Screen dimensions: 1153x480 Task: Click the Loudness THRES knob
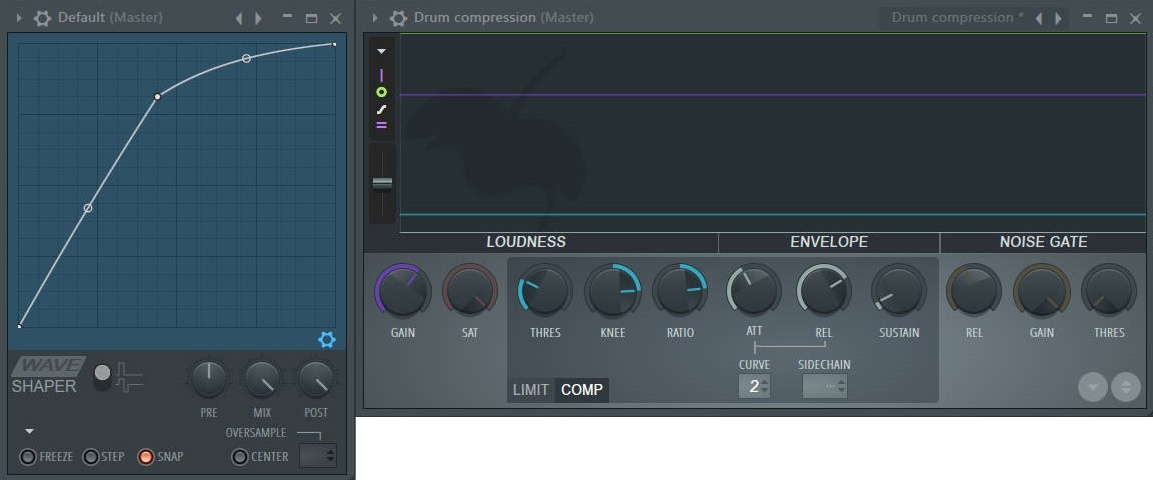click(x=545, y=291)
